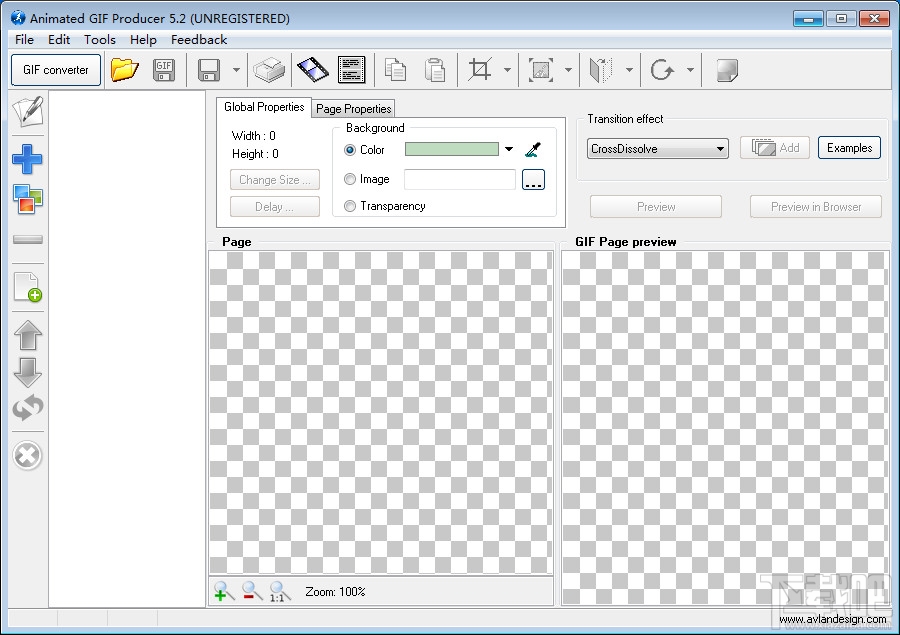Image resolution: width=900 pixels, height=635 pixels.
Task: Click the shadow effect square icon
Action: [x=727, y=70]
